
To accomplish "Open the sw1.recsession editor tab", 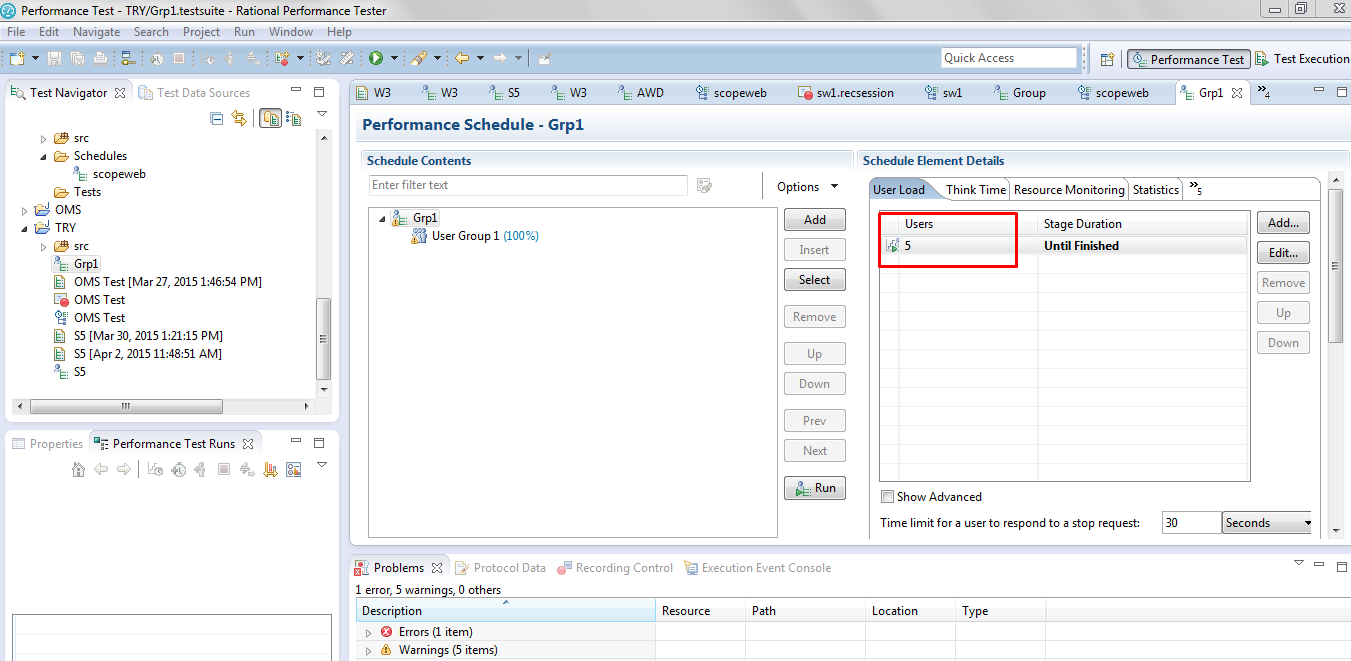I will click(845, 93).
